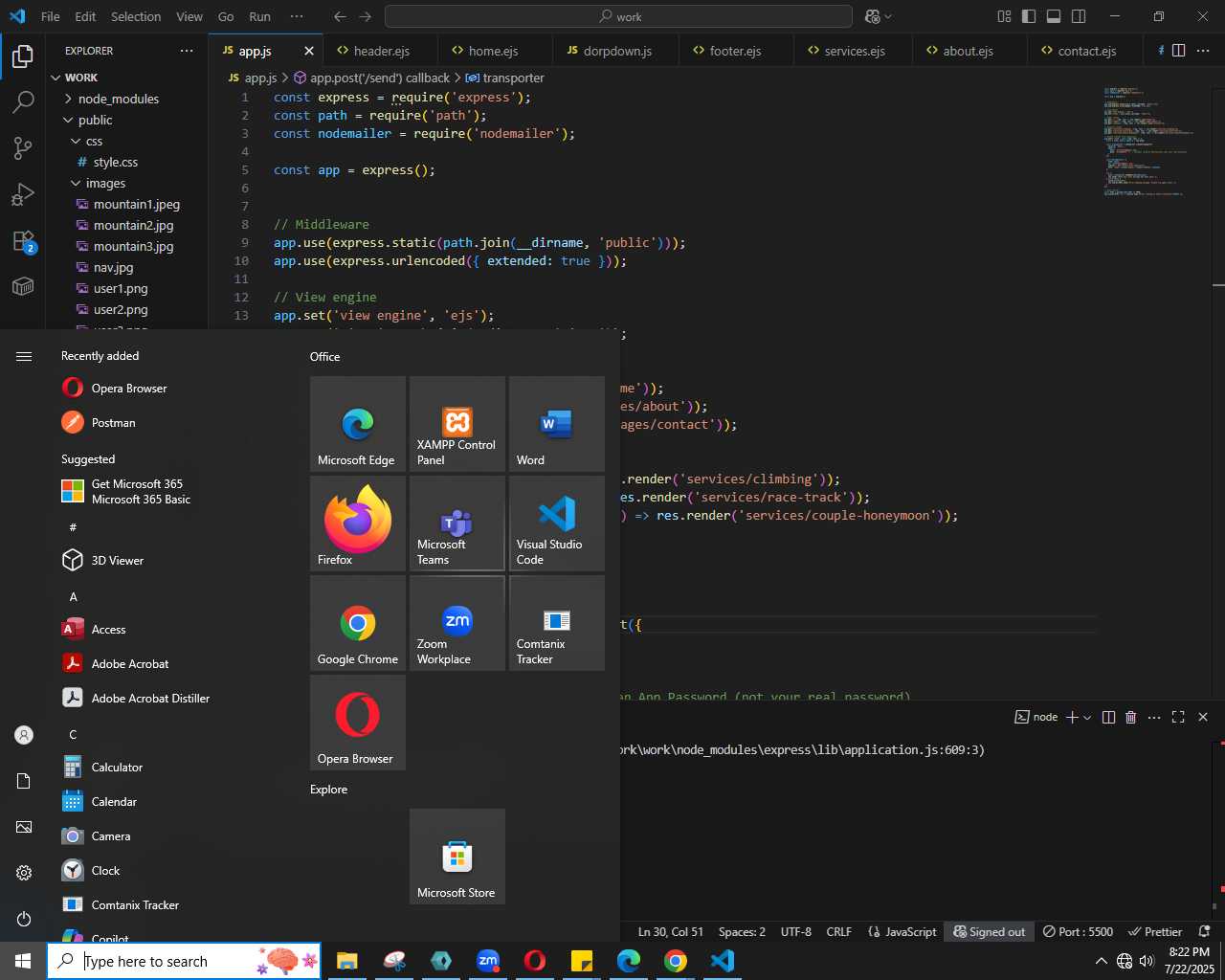Launch the Firefox tile
The image size is (1225, 980).
point(358,523)
